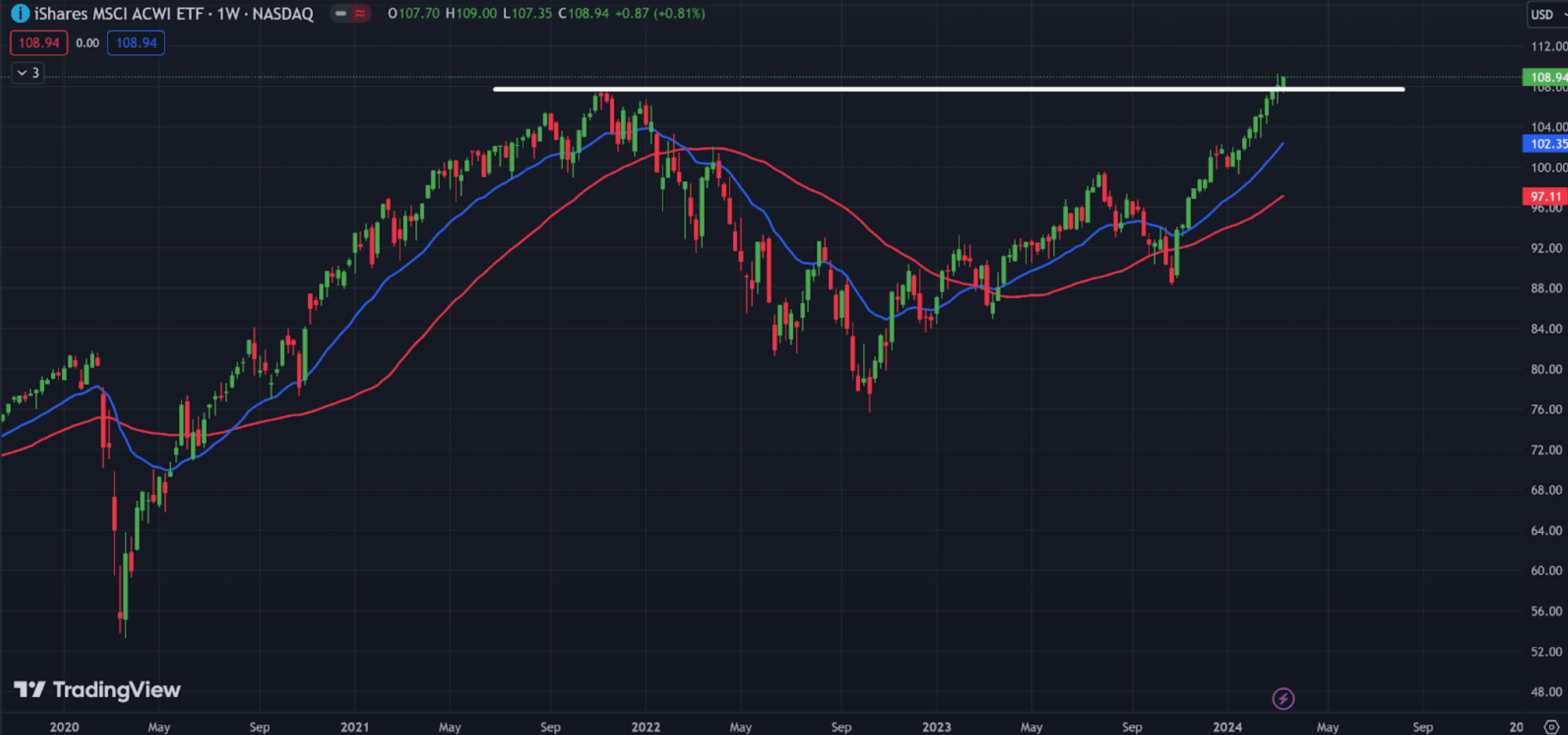Screen dimensions: 1568x735
Task: Click the 100.00 price scale label
Action: point(1547,167)
